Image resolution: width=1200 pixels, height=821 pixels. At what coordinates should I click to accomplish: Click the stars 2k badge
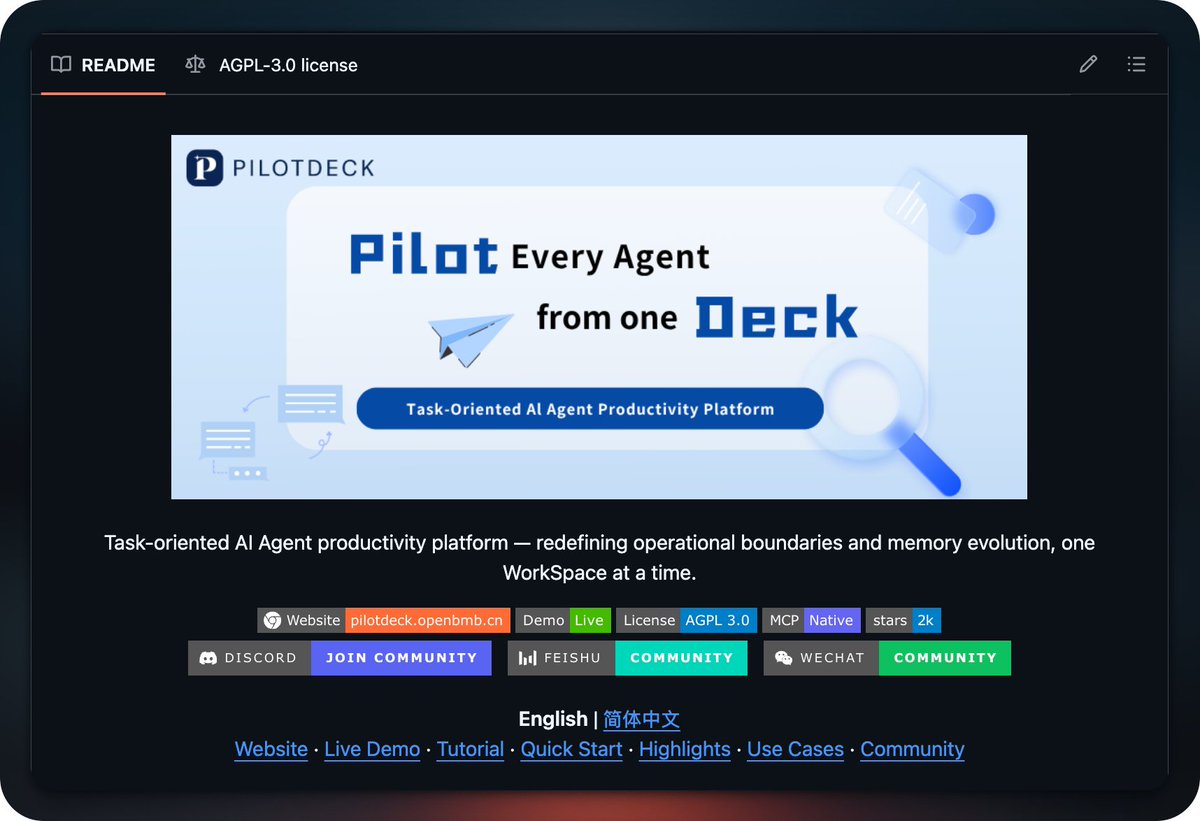(x=903, y=620)
